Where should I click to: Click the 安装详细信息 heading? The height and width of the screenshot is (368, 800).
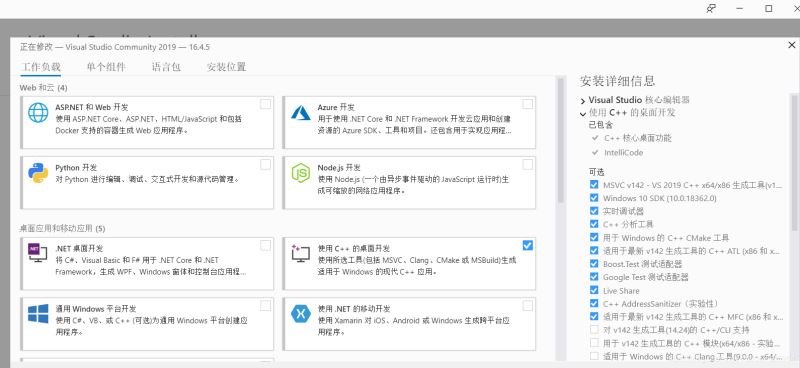click(617, 81)
